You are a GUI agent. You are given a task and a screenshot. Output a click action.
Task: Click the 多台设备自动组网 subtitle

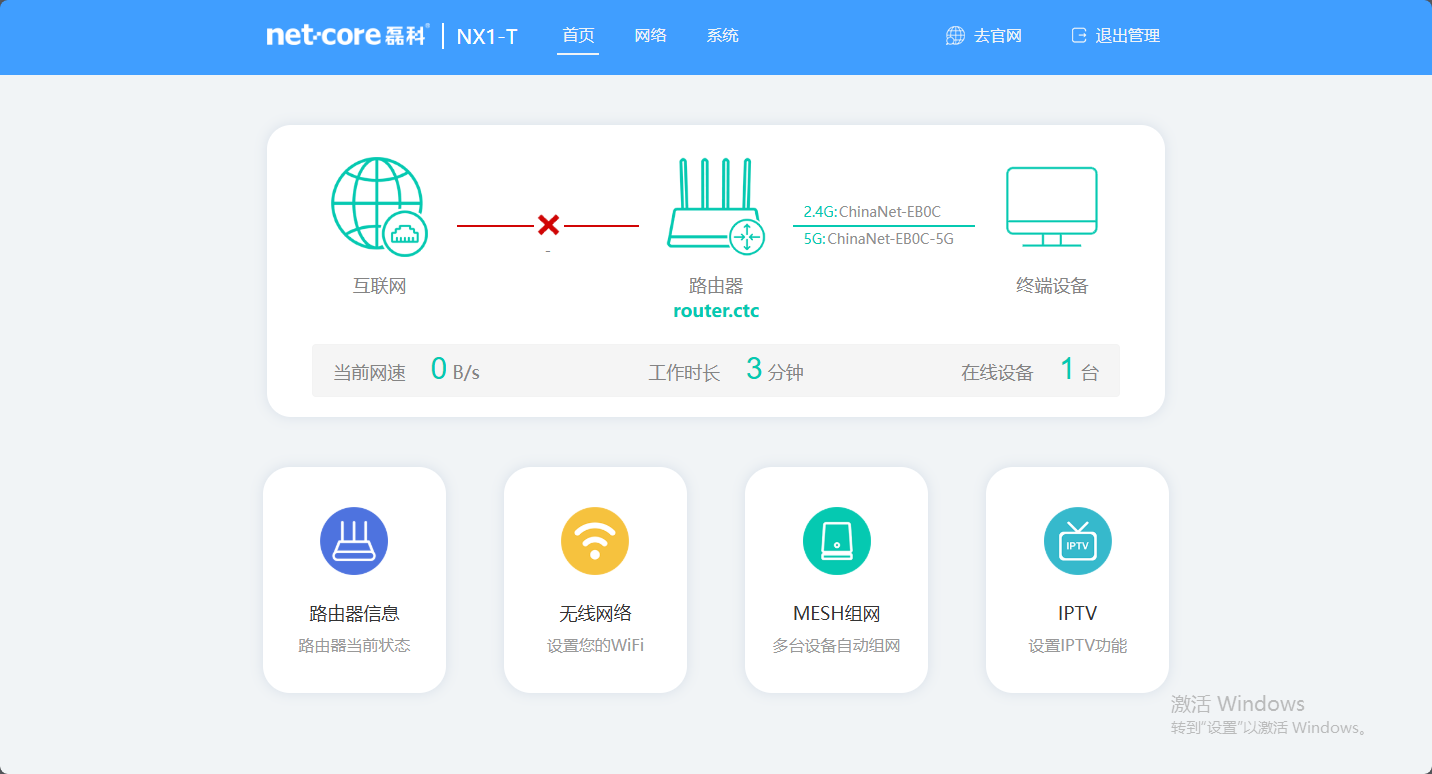coord(837,646)
